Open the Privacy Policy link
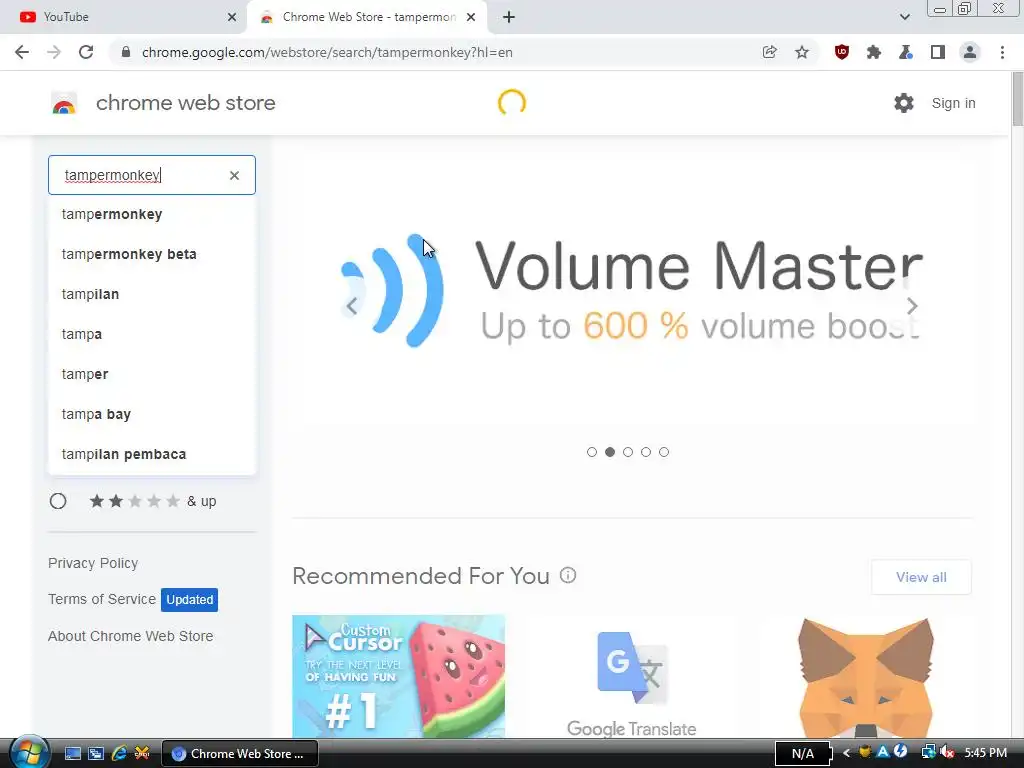Screen dimensions: 1024x768 [93, 563]
